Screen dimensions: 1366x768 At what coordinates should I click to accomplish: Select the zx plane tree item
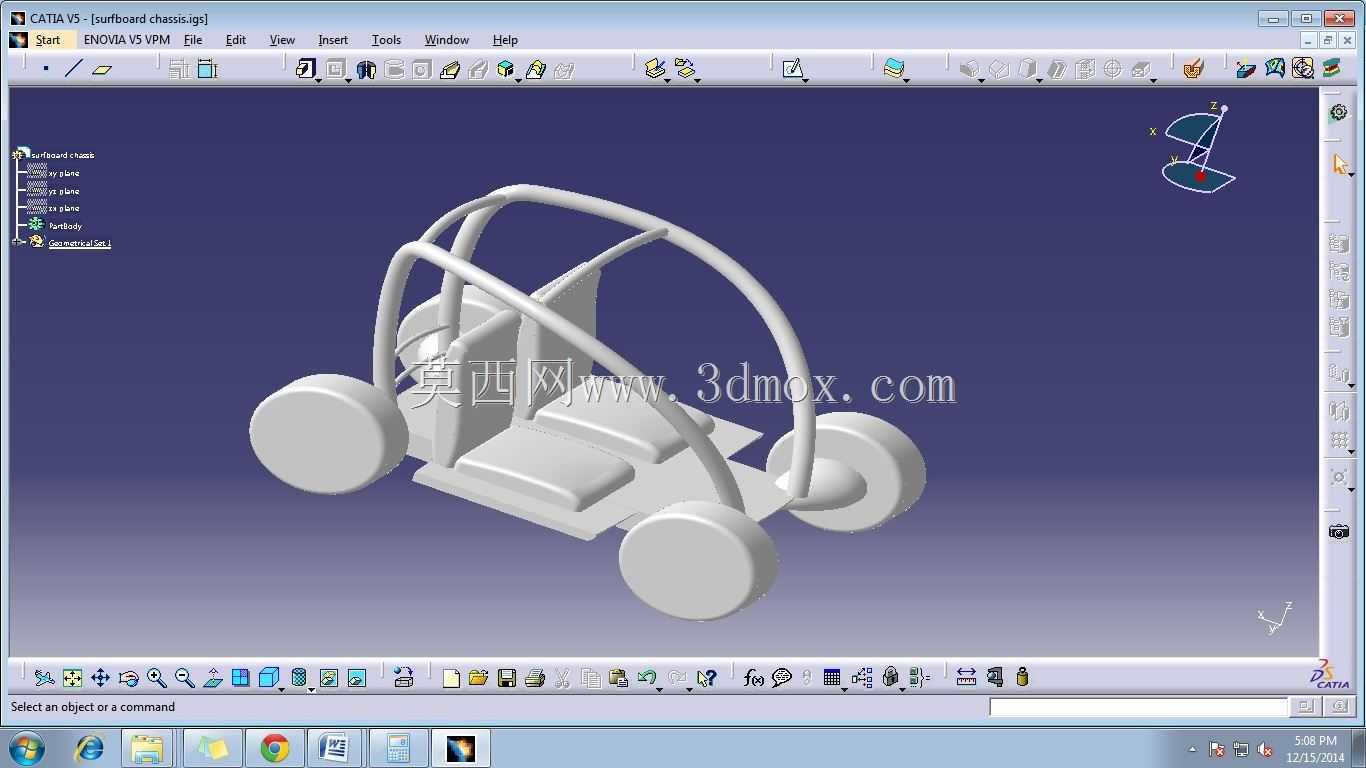click(x=64, y=208)
